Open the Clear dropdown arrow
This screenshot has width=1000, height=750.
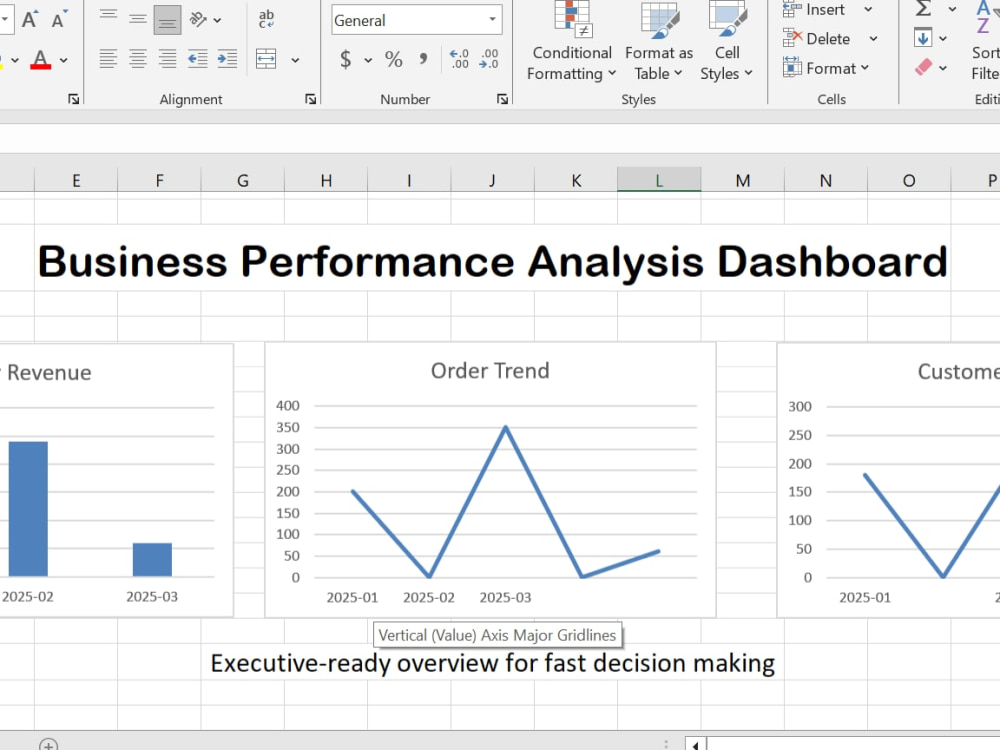943,68
